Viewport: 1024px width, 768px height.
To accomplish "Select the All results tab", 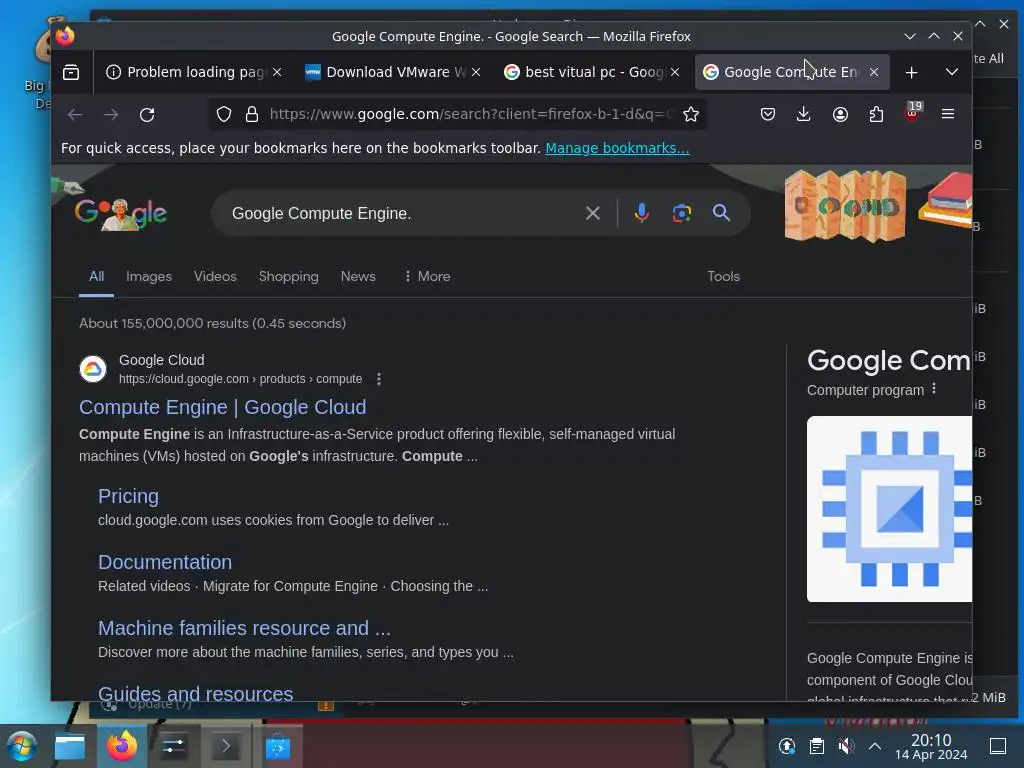I will click(97, 276).
